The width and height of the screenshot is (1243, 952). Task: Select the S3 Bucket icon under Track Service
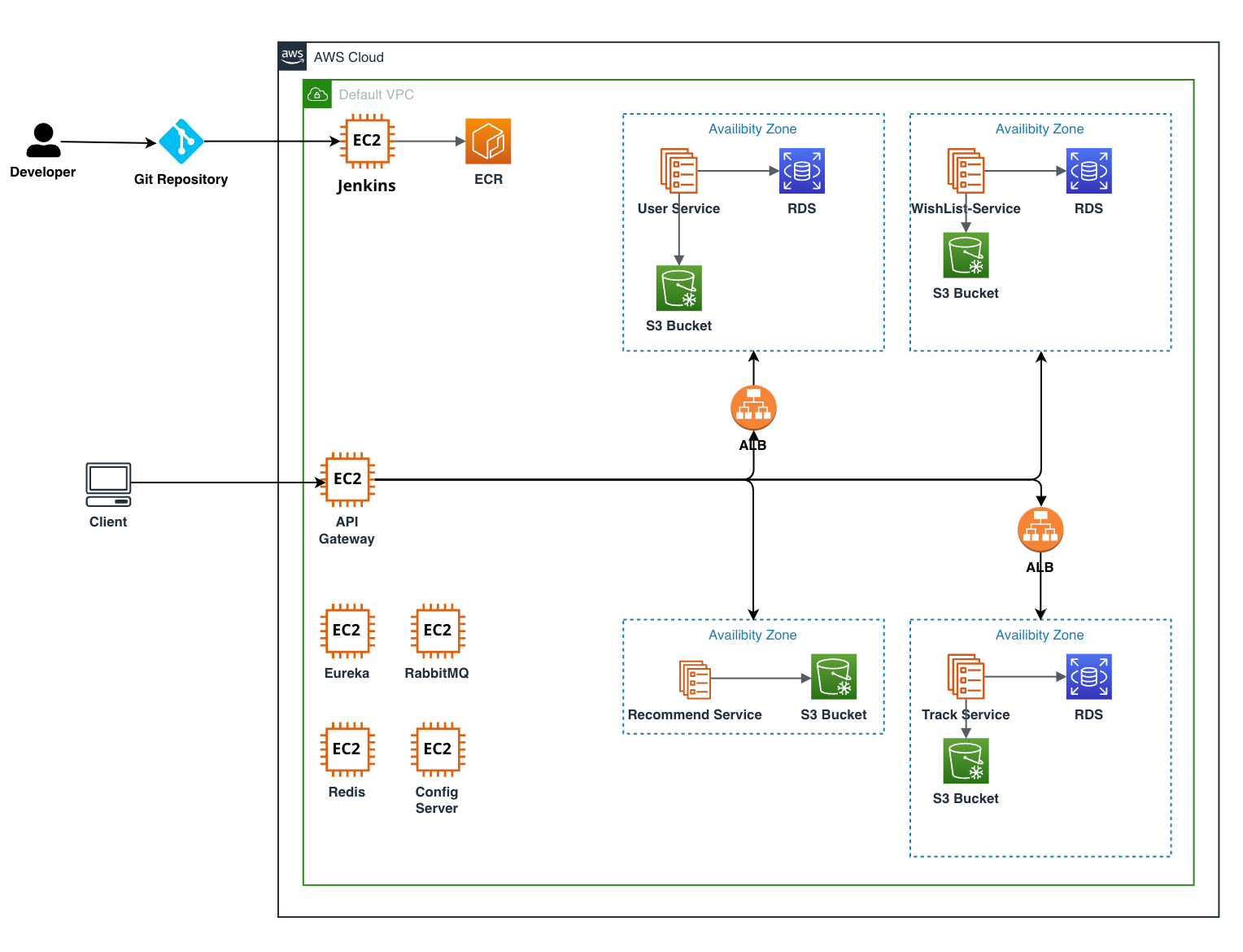pos(966,761)
